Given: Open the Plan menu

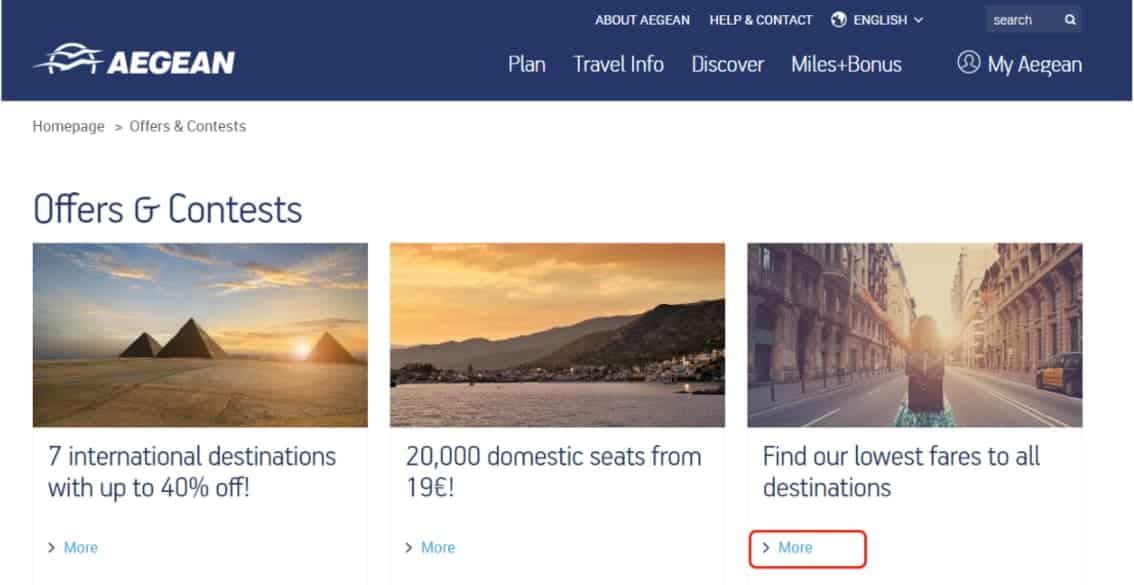Looking at the screenshot, I should pos(526,64).
